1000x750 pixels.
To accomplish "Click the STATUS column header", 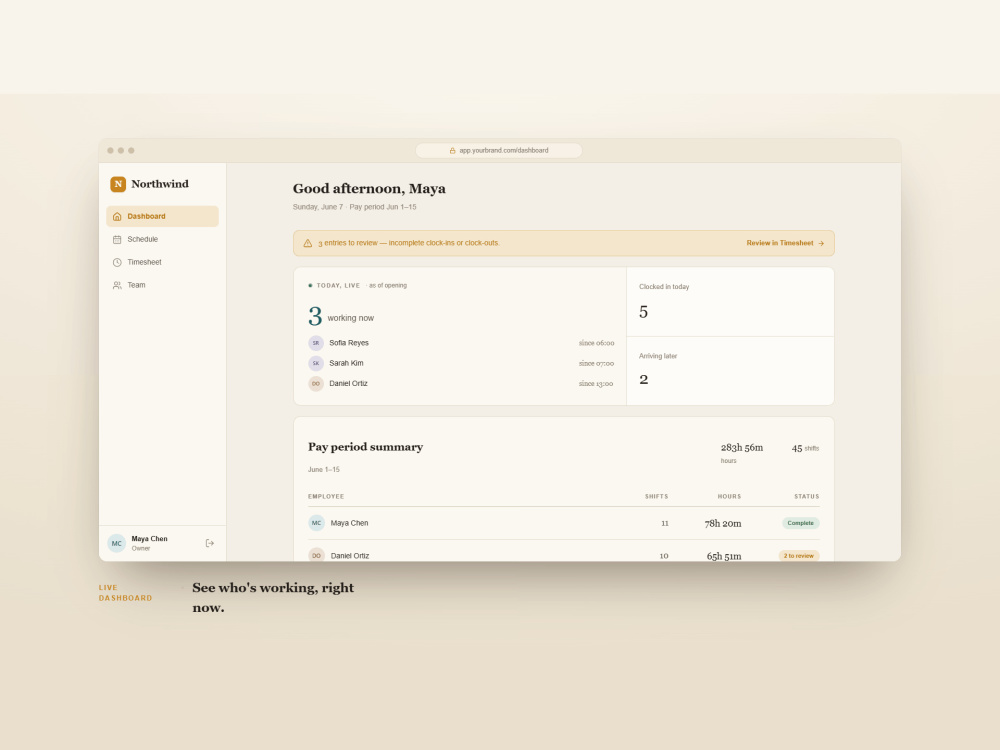I will [x=807, y=496].
